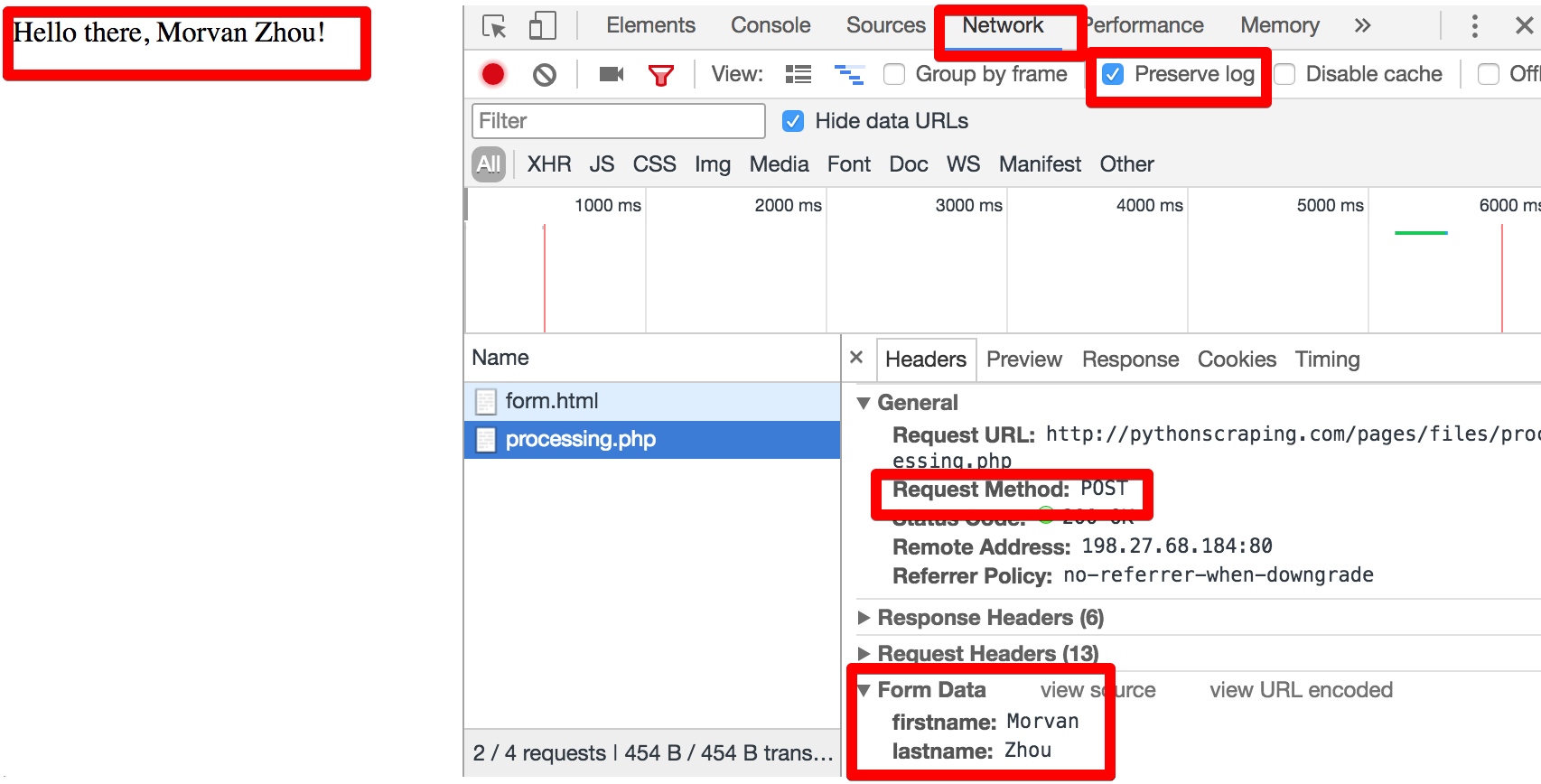
Task: Toggle the device toolbar icon
Action: click(x=542, y=26)
